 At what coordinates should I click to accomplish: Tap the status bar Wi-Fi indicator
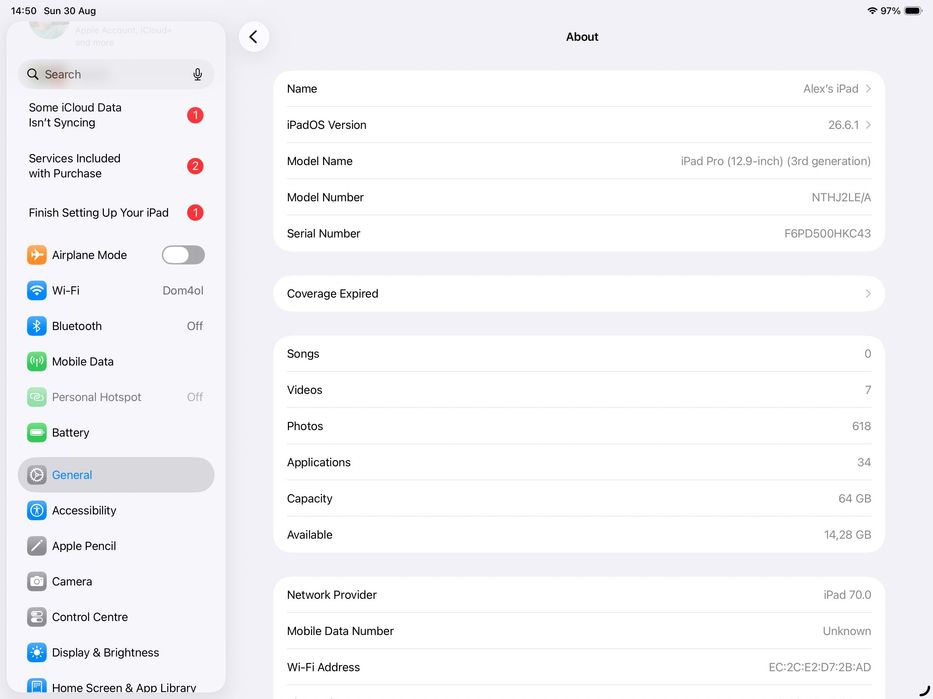pos(872,11)
